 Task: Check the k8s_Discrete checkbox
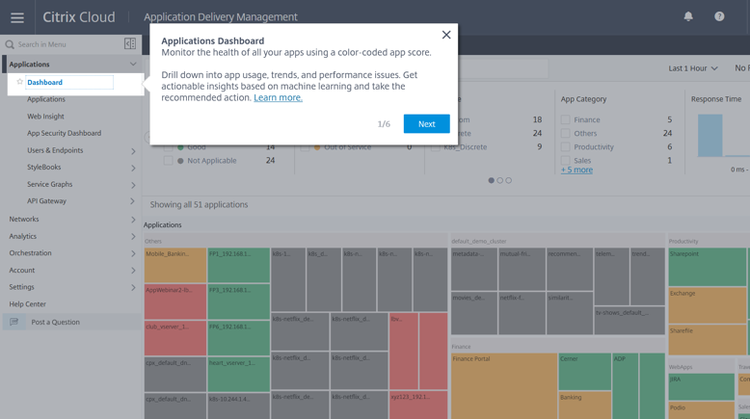pos(435,147)
